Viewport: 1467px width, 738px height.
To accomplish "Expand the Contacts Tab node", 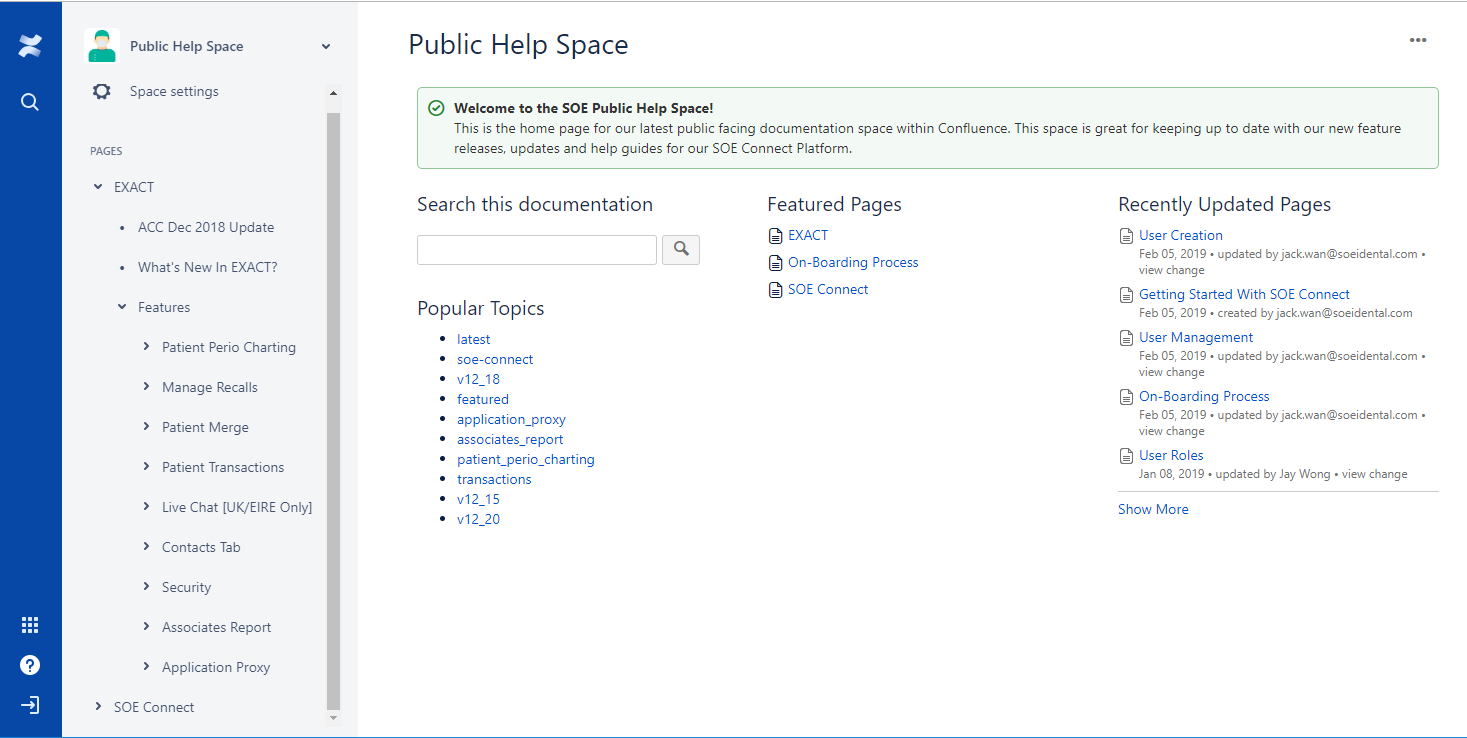I will [146, 547].
